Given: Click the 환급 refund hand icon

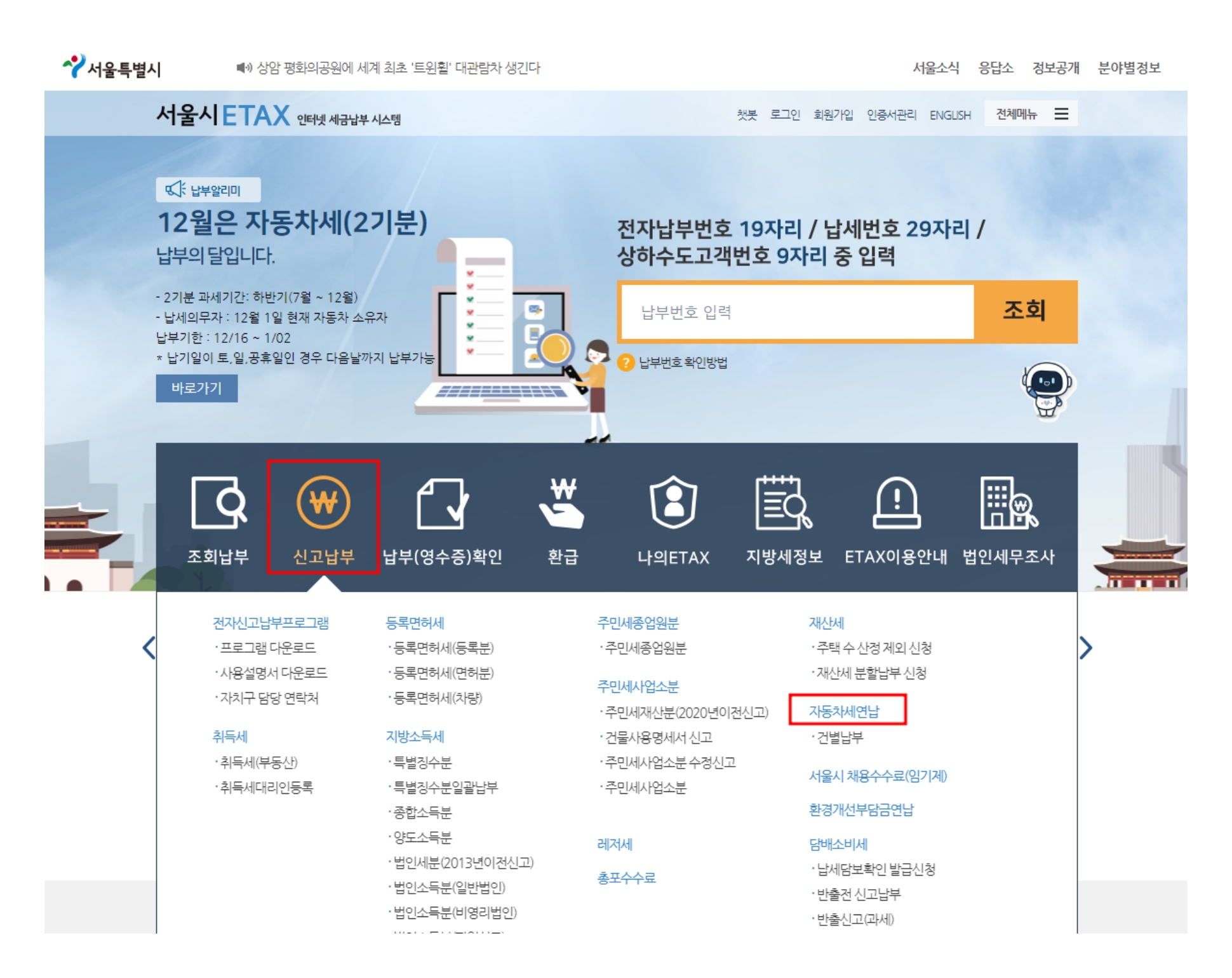Looking at the screenshot, I should click(x=562, y=503).
